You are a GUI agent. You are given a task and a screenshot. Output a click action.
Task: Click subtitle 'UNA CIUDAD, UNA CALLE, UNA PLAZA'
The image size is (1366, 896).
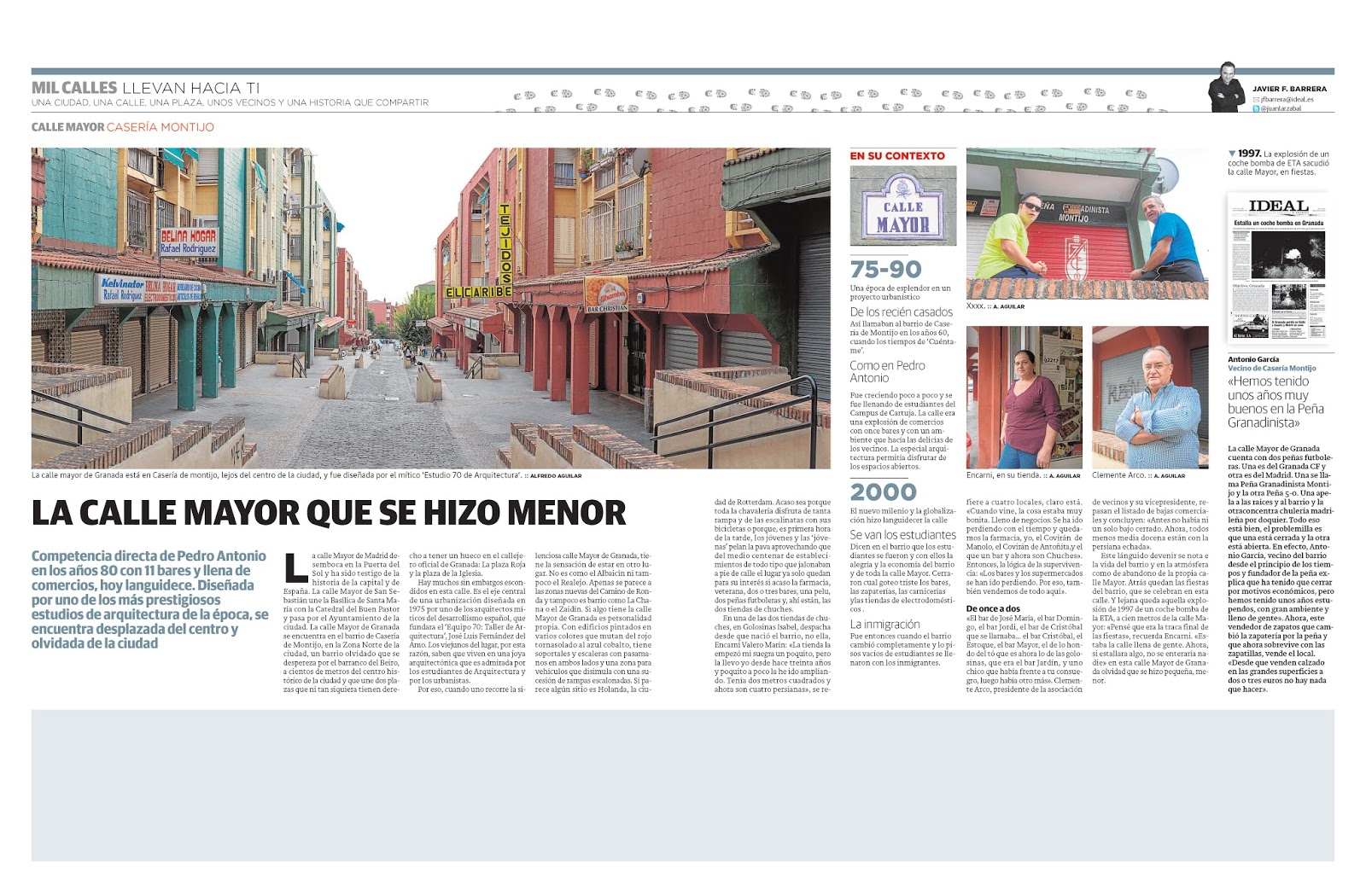[230, 102]
